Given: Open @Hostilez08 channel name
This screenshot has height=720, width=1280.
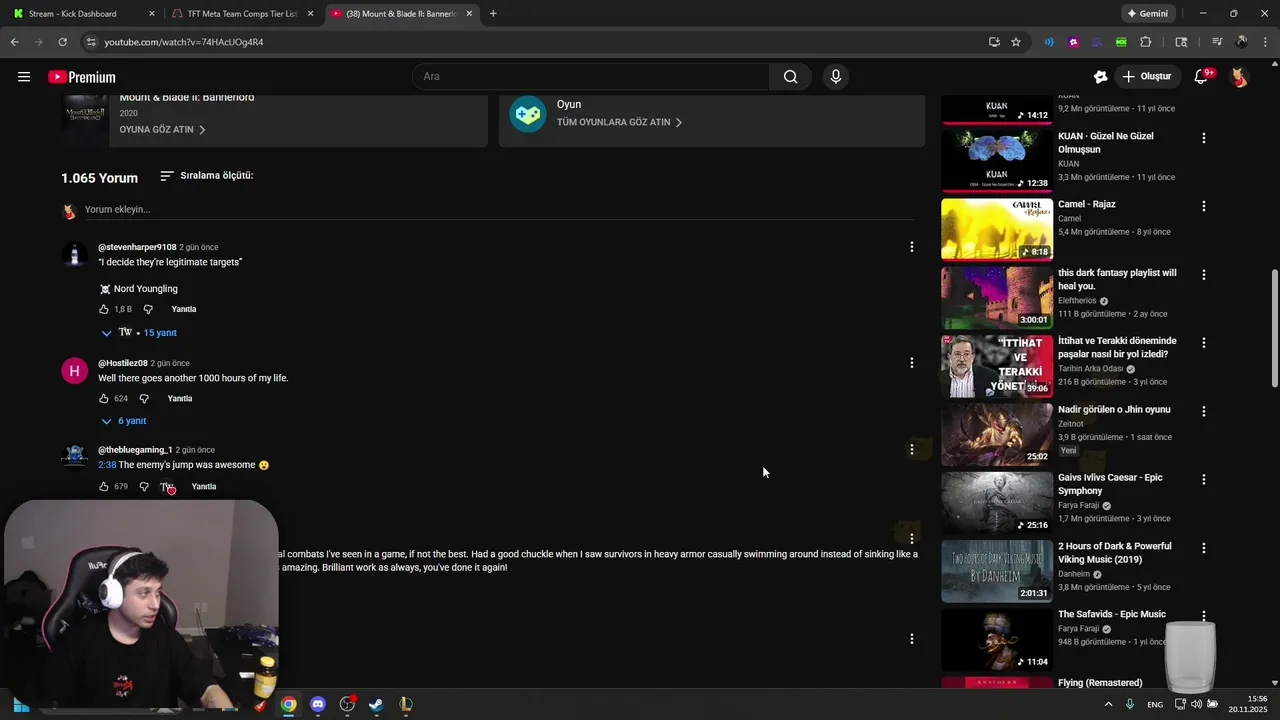Looking at the screenshot, I should point(123,363).
